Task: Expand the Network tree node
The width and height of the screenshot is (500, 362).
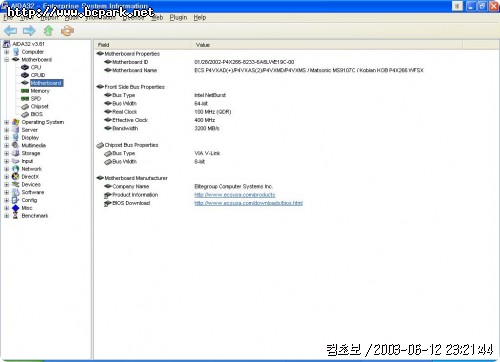Action: click(7, 169)
